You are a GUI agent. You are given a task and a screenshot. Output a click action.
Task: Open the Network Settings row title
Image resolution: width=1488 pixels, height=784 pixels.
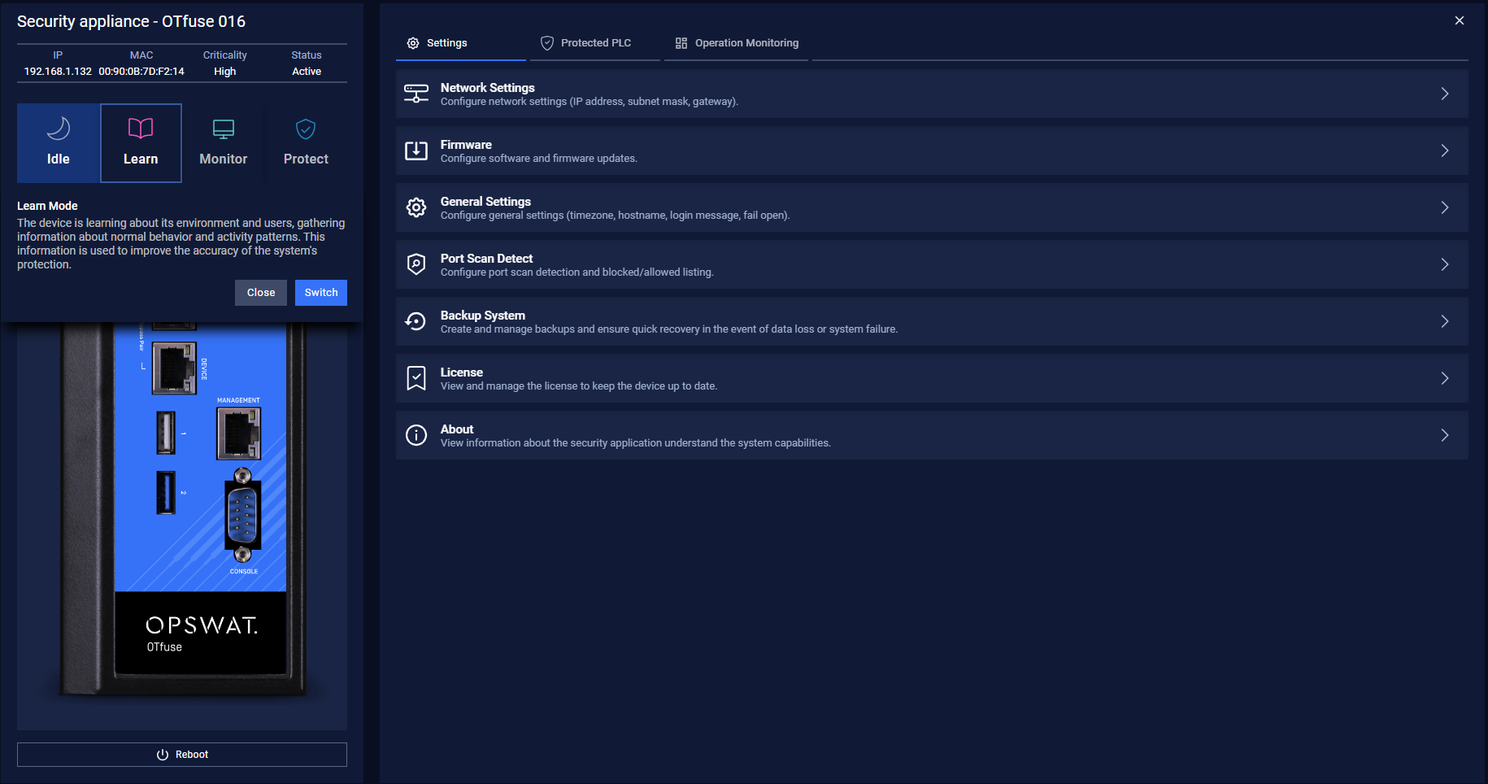pyautogui.click(x=487, y=88)
